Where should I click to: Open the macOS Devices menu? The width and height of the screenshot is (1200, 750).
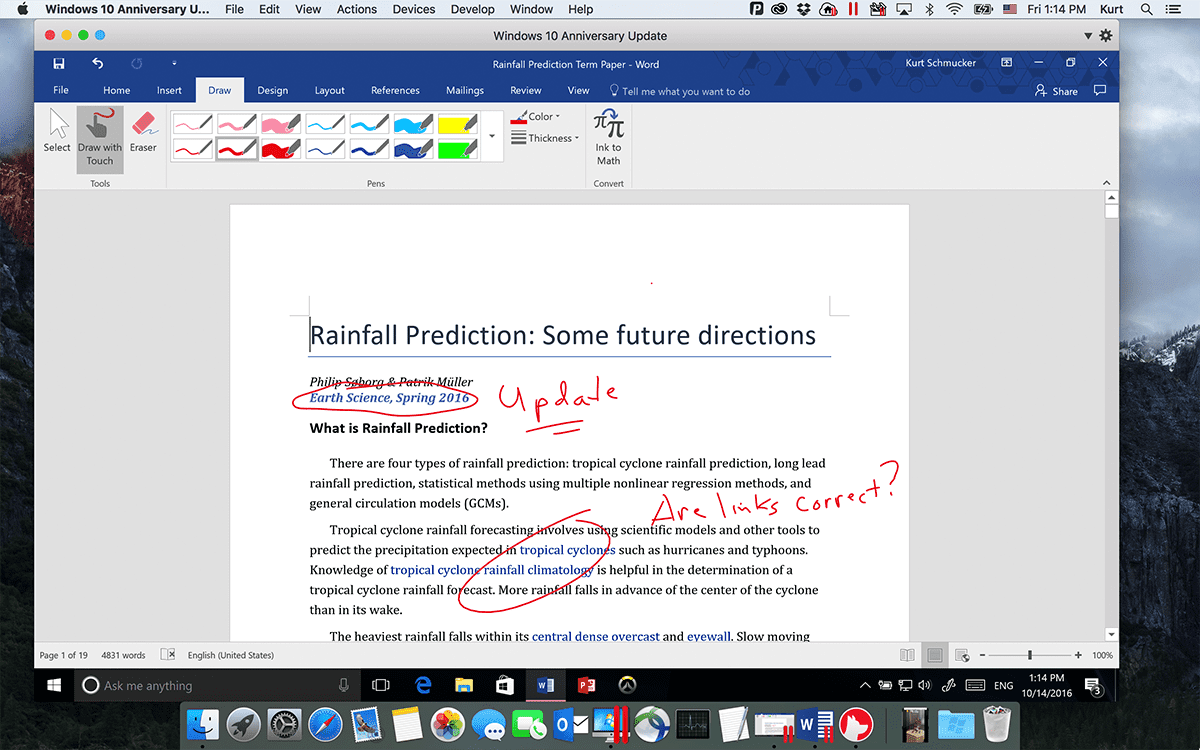(415, 9)
